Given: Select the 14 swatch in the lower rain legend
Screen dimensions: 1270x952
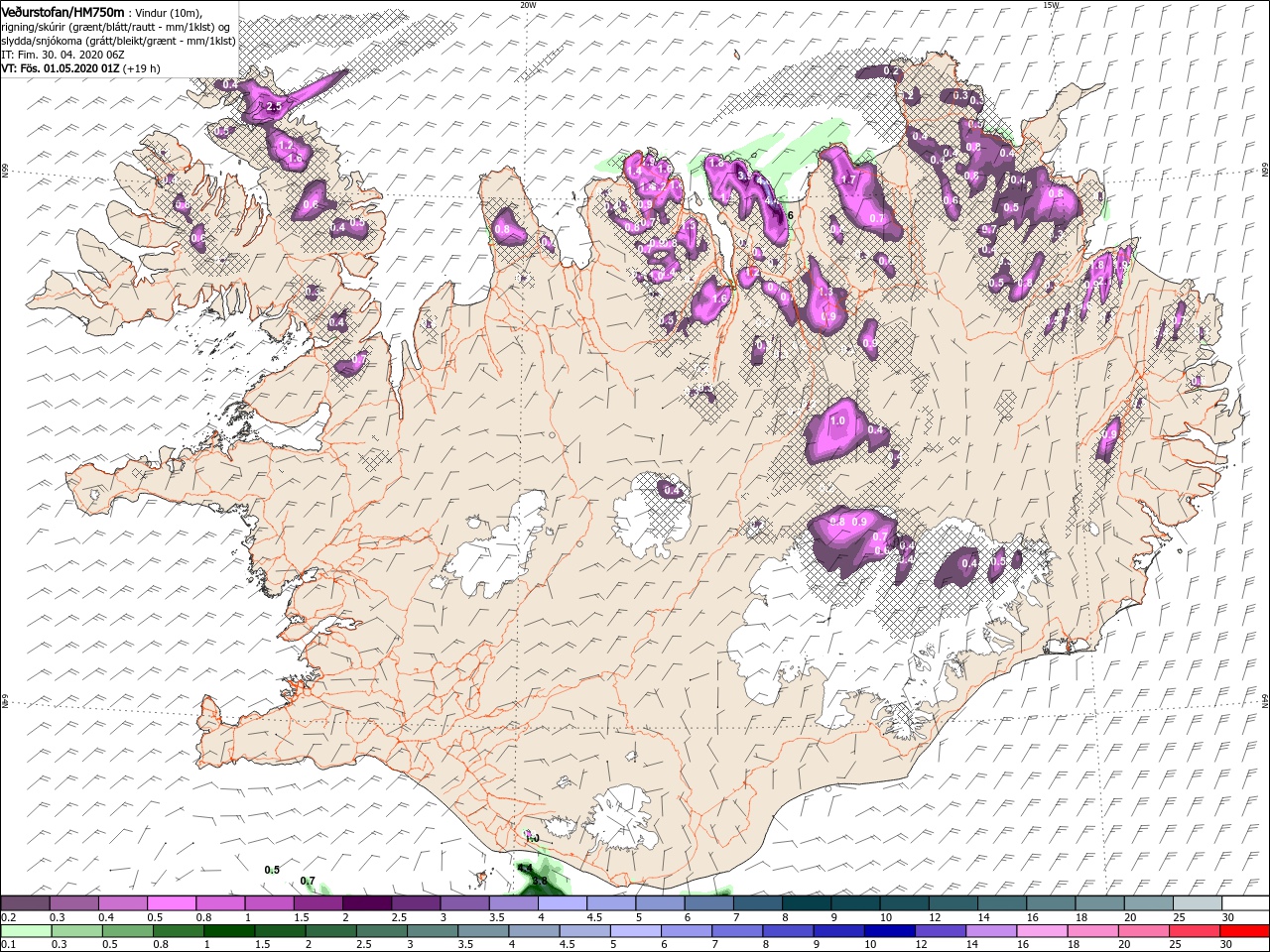Looking at the screenshot, I should [989, 930].
